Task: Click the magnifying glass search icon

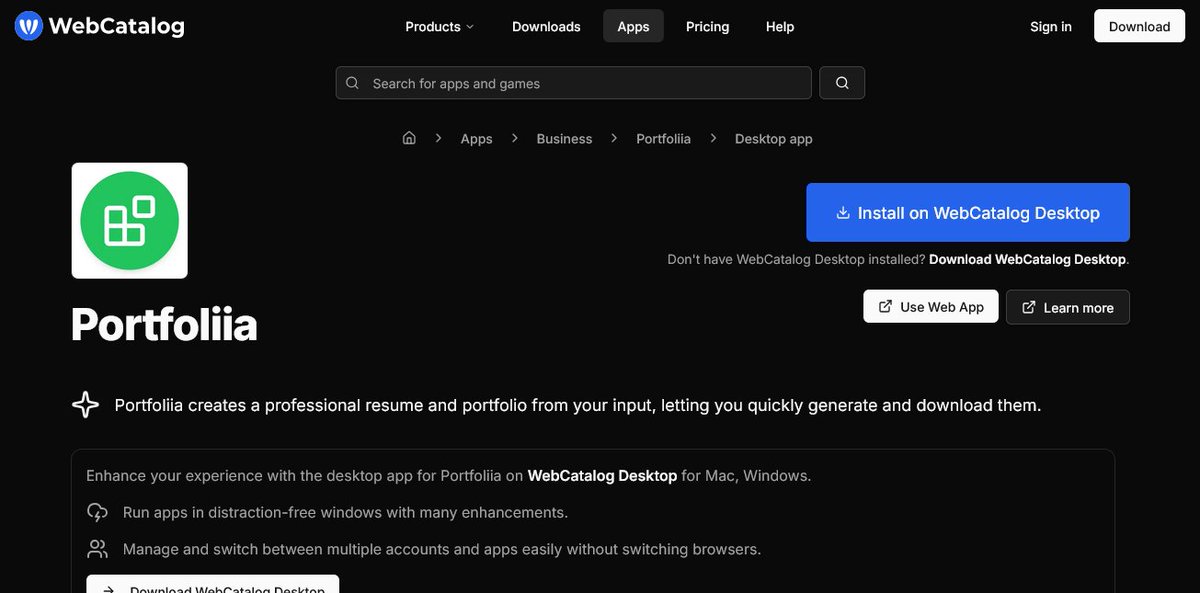Action: coord(842,82)
